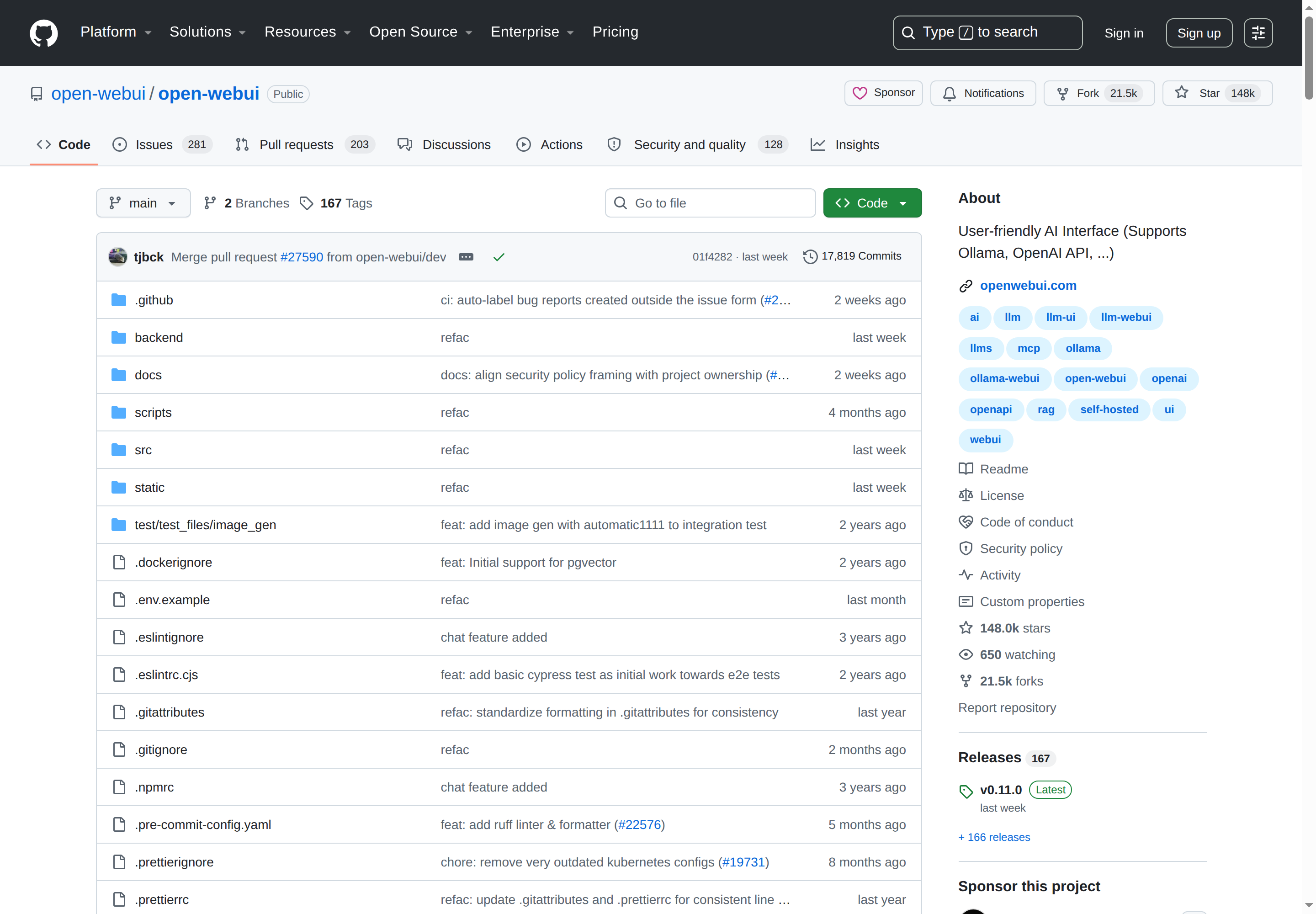Click the Activity pulse link
Viewport: 1316px width, 914px height.
point(989,575)
